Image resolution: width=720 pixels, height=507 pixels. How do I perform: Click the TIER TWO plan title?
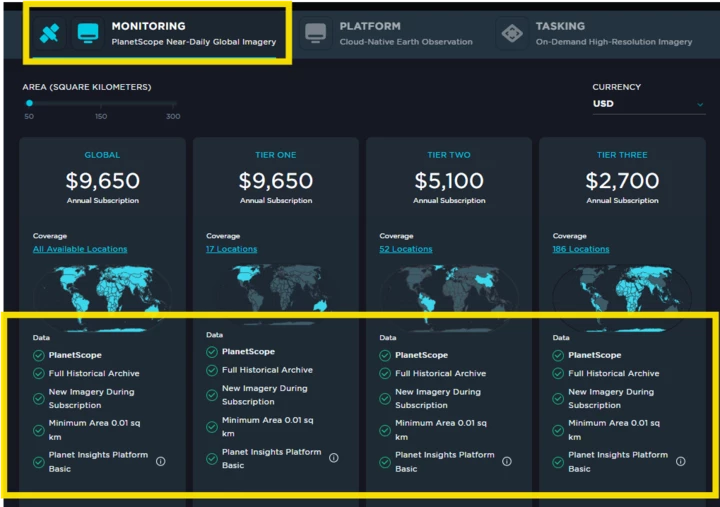coord(449,155)
